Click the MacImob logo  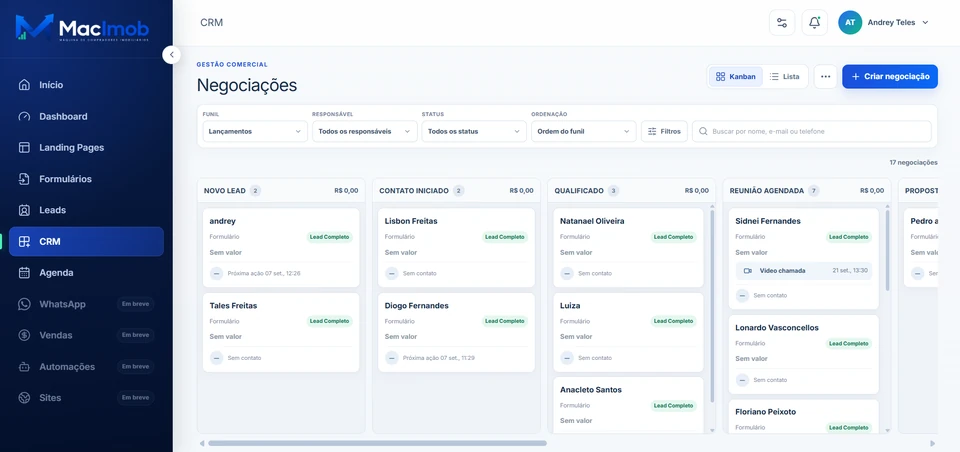(x=82, y=28)
